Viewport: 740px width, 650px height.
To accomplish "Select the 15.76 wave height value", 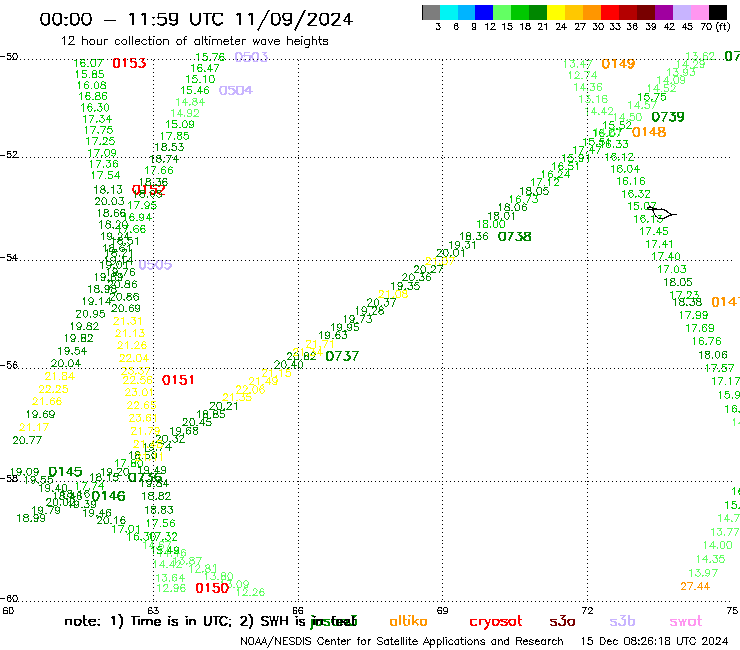I will pos(210,57).
